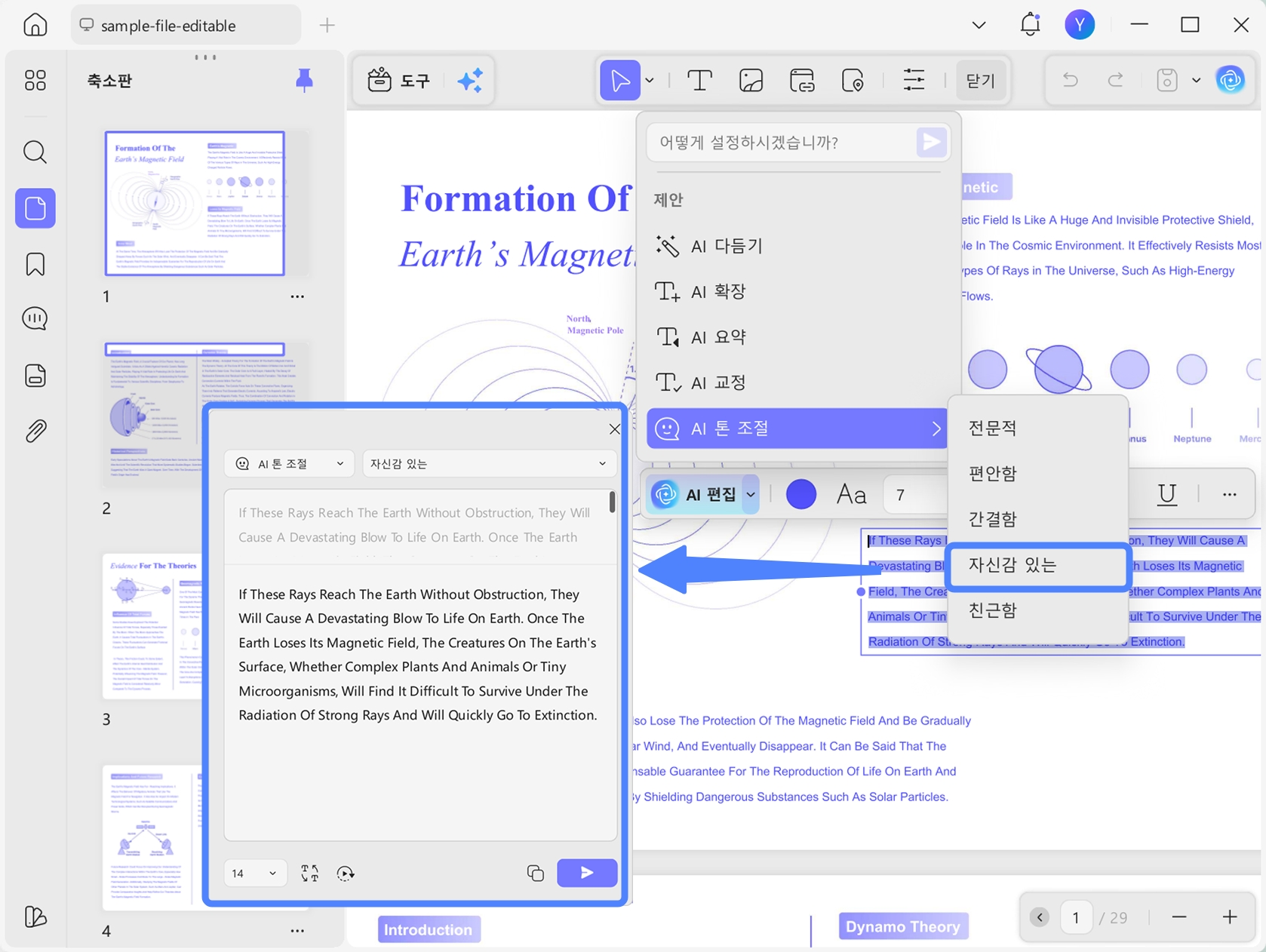Open the search panel icon in sidebar
1266x952 pixels.
click(x=35, y=152)
